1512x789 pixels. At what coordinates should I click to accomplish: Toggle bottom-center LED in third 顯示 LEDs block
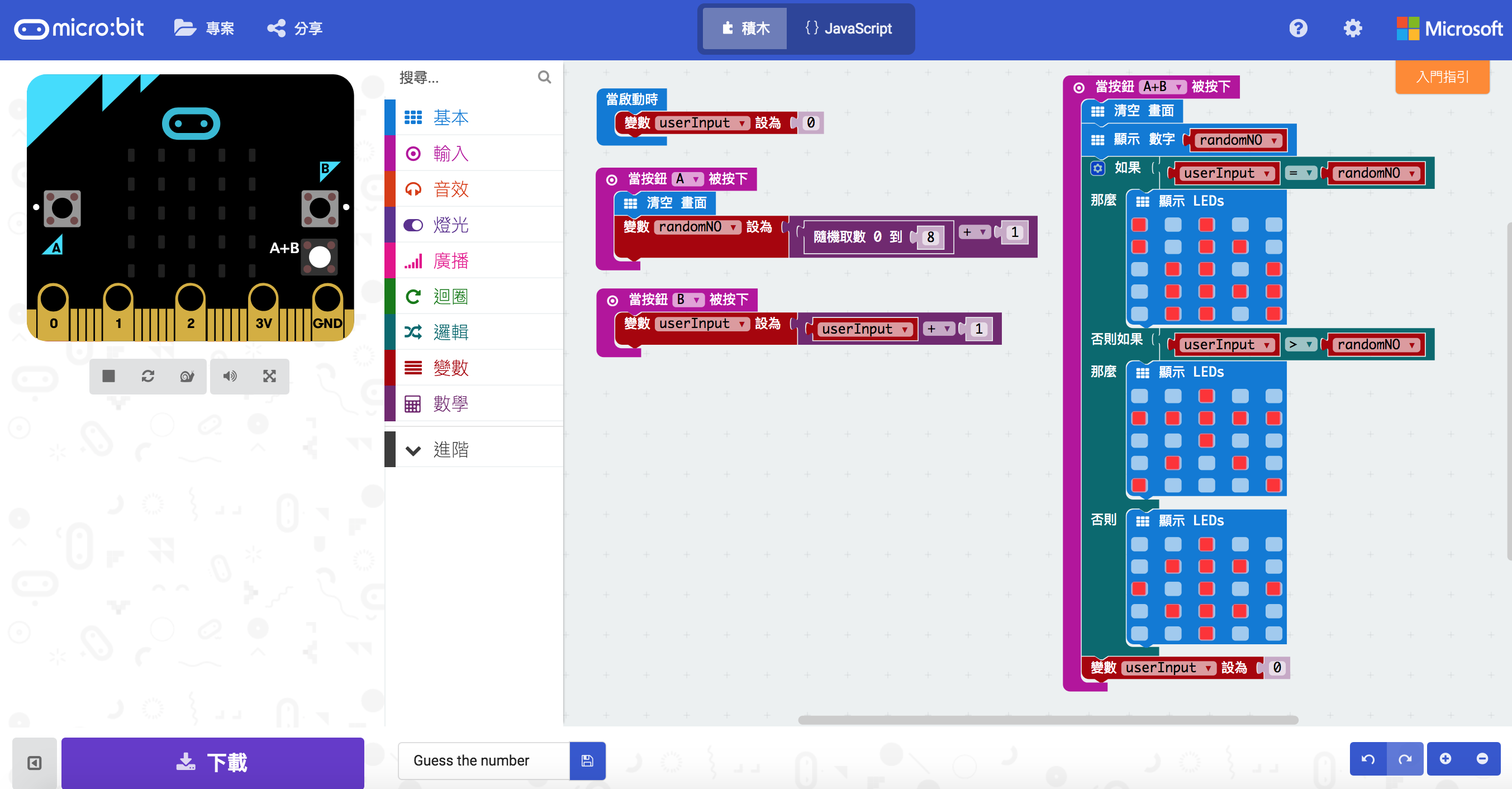point(1206,634)
